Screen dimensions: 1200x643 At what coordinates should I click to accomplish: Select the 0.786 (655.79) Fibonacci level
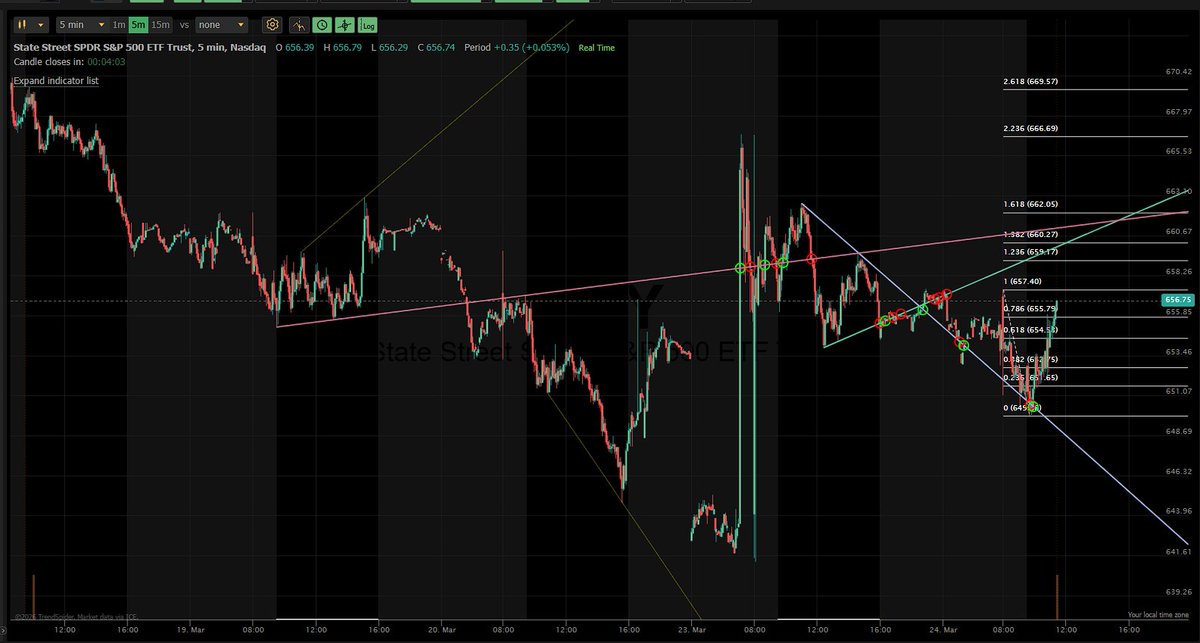(1030, 309)
